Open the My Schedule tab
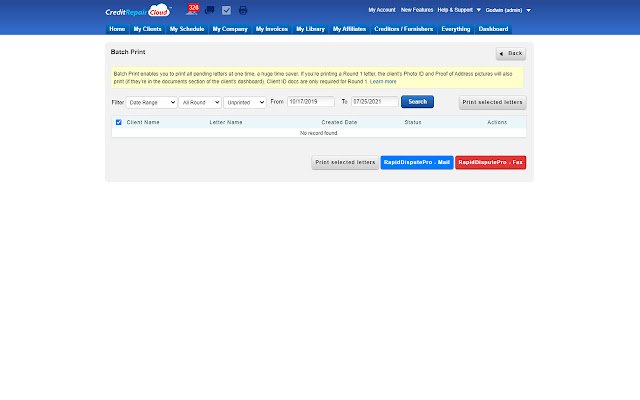 (187, 29)
